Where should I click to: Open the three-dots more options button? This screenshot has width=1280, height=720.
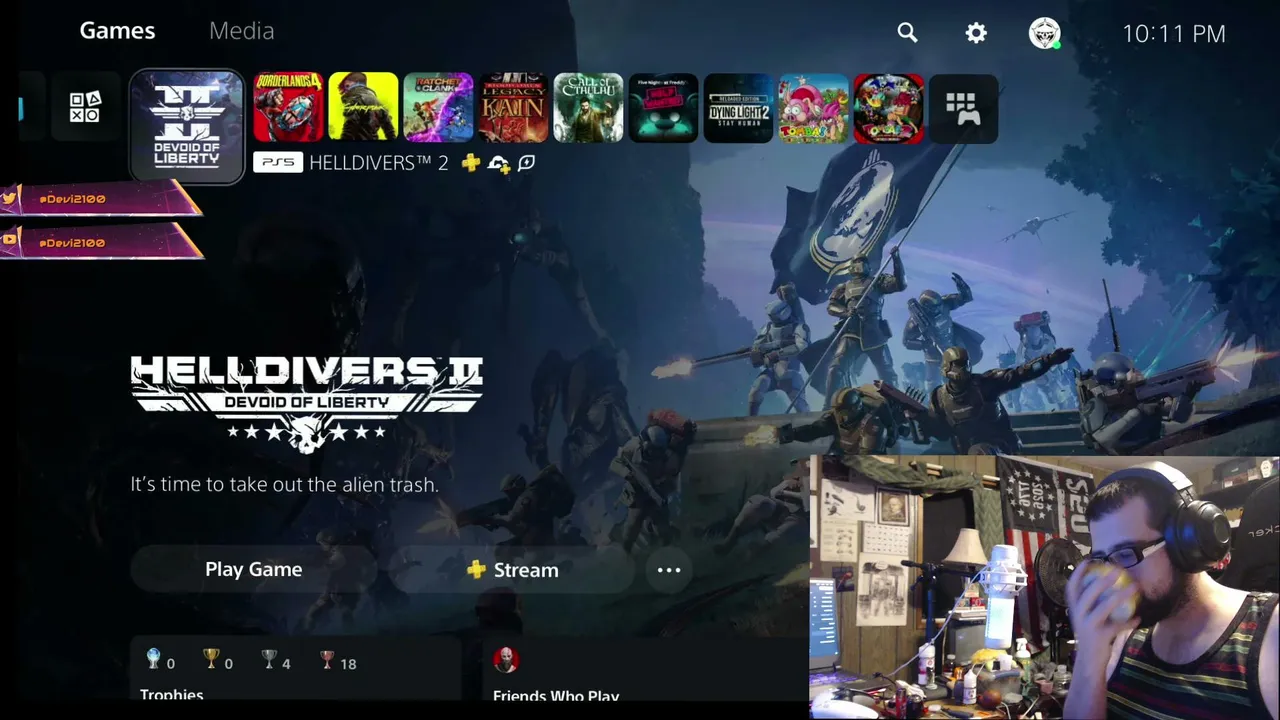669,570
